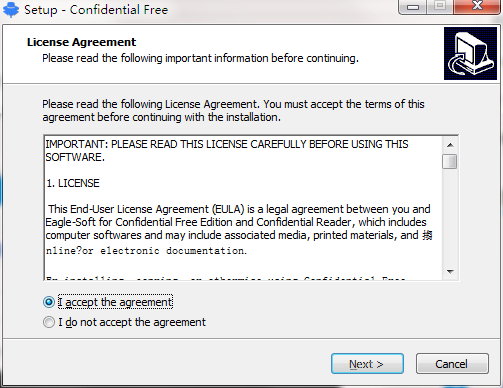Click the "Eagle-Soft for Confidential Free Edition" paragraph line

pyautogui.click(x=236, y=222)
